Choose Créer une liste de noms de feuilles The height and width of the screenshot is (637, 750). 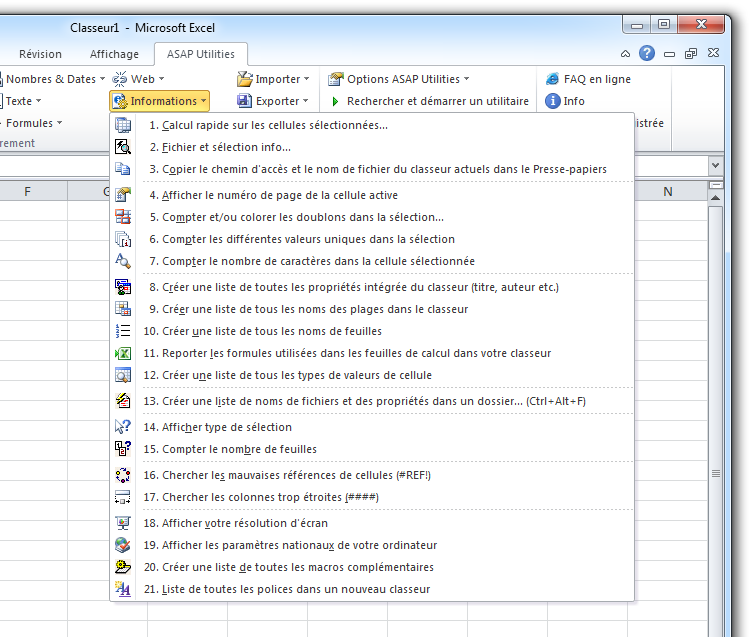pyautogui.click(x=372, y=331)
